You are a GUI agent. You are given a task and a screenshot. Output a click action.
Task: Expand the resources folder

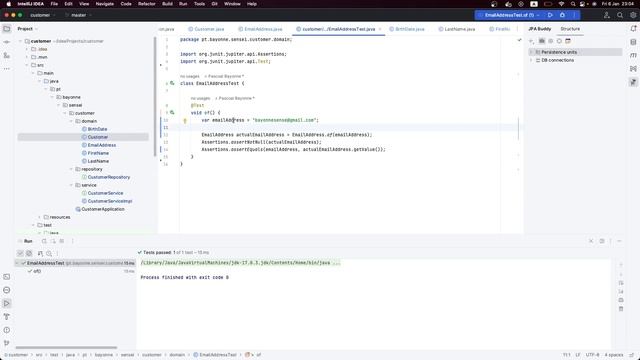coord(40,218)
